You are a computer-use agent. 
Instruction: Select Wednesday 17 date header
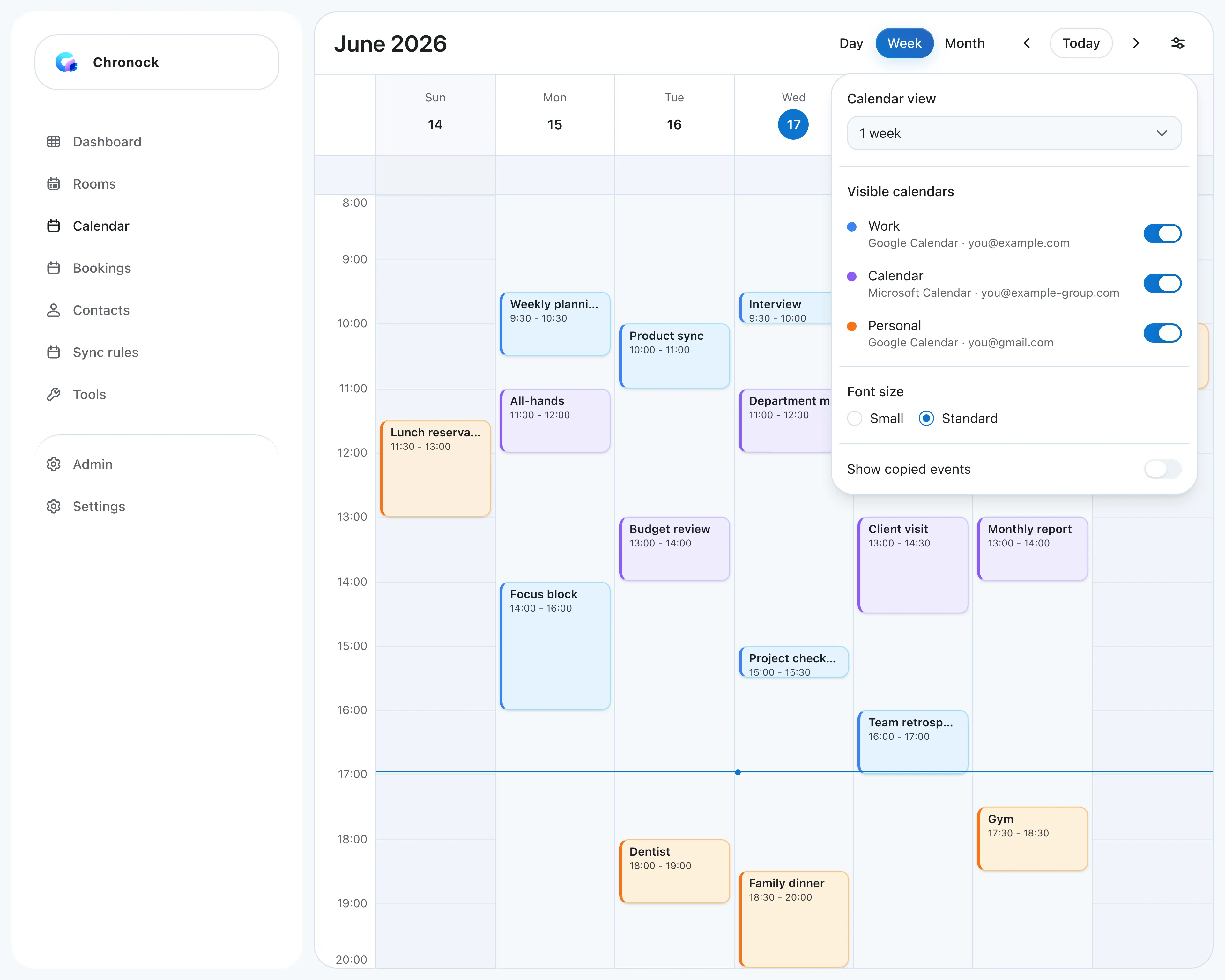click(x=793, y=124)
